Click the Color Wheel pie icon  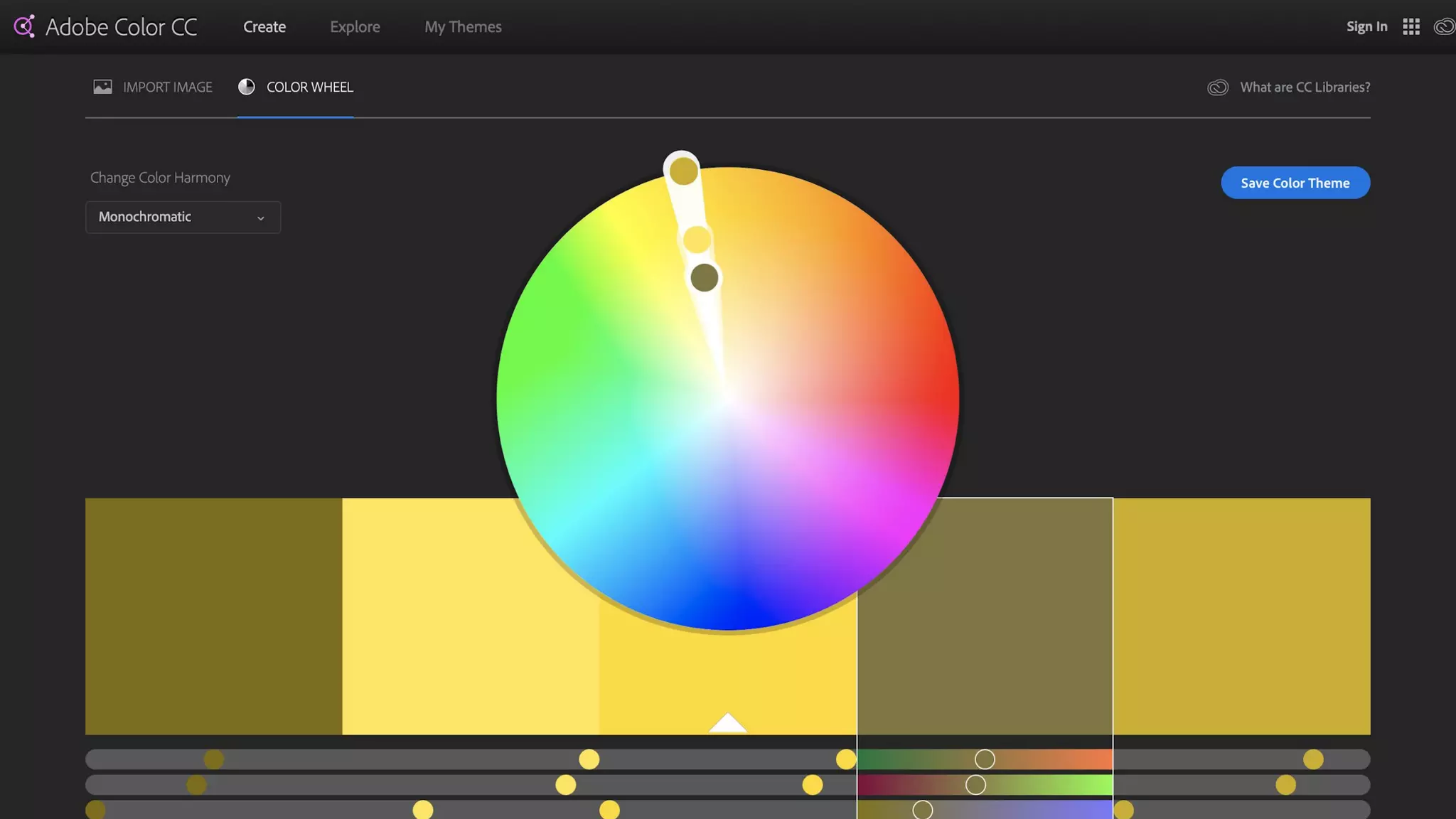coord(247,87)
